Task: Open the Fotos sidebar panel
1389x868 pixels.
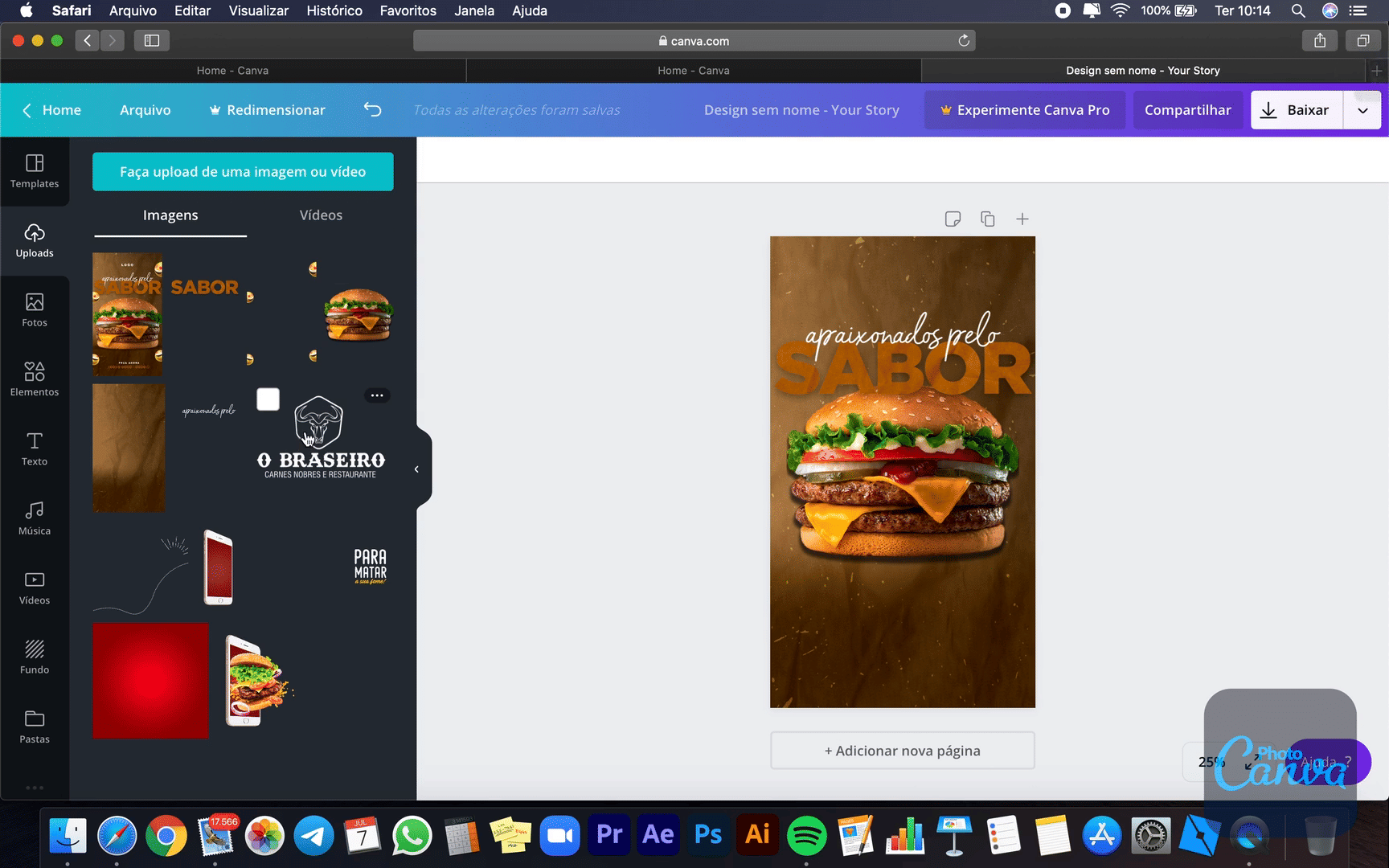Action: [x=35, y=310]
